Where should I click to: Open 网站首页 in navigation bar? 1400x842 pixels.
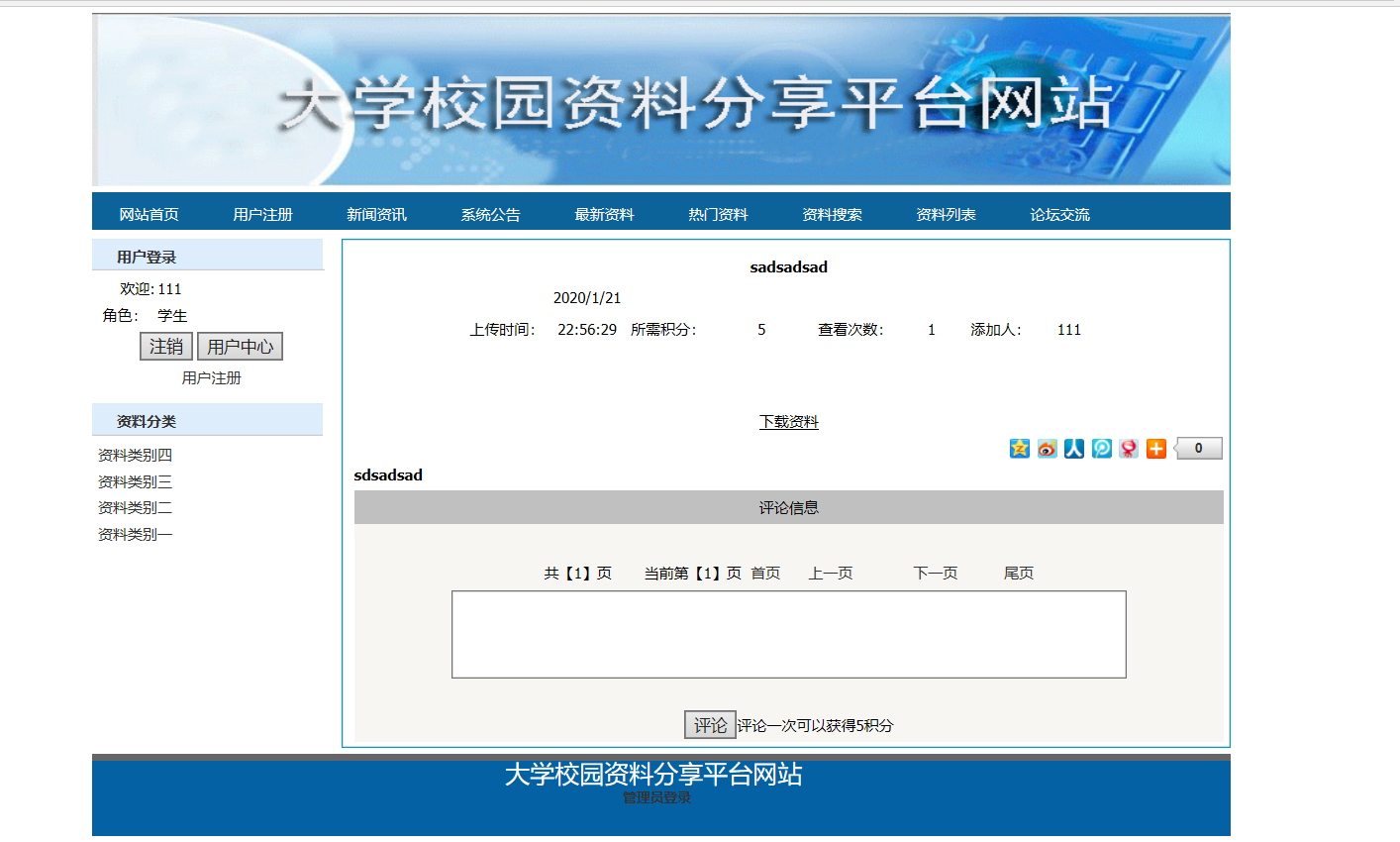[149, 214]
